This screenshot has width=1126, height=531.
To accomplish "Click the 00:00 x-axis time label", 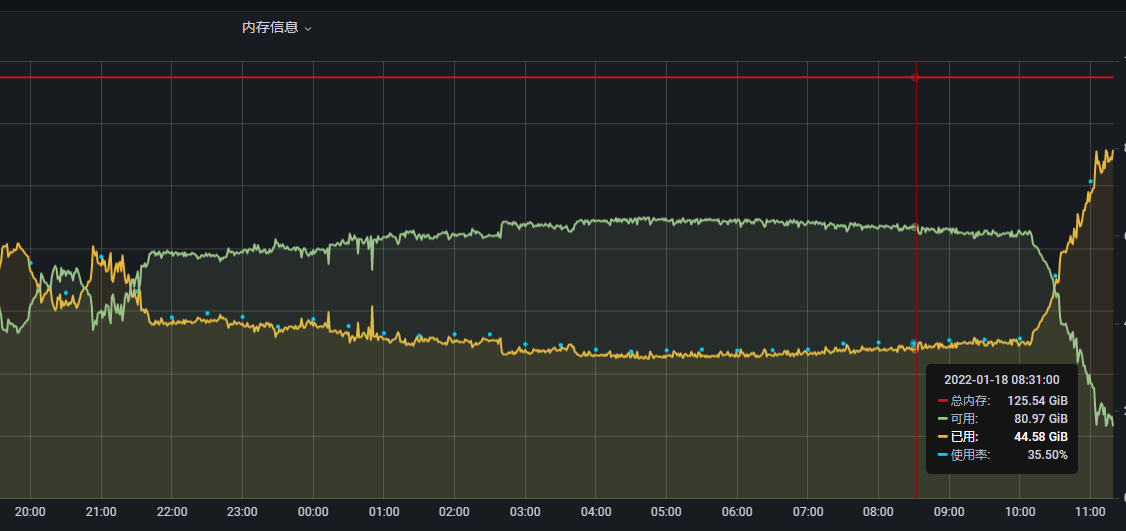I will pyautogui.click(x=313, y=511).
